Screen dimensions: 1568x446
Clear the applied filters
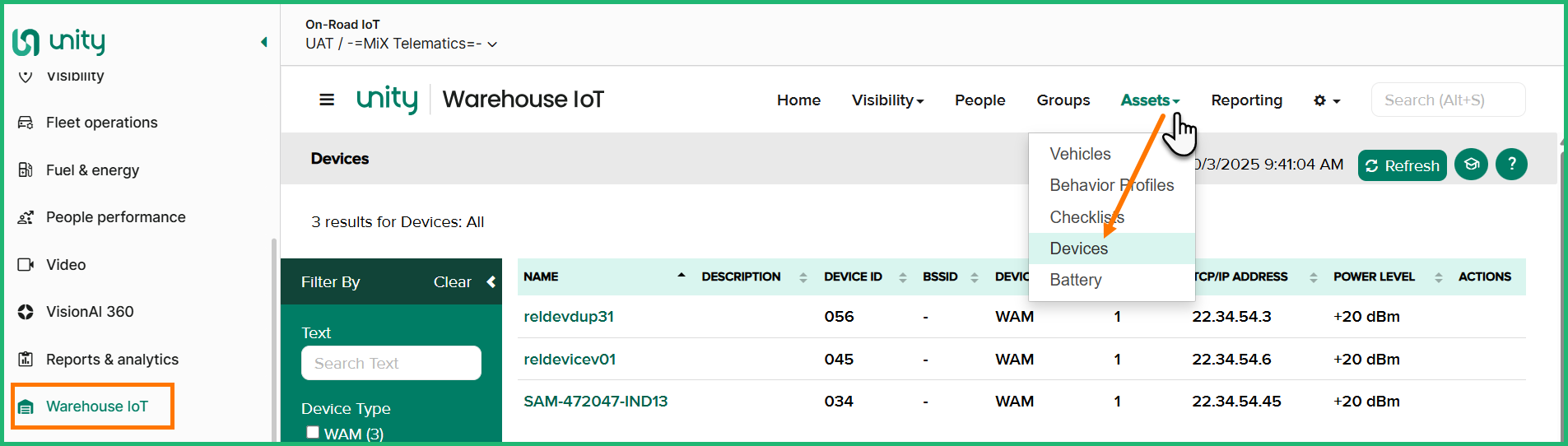coord(452,282)
